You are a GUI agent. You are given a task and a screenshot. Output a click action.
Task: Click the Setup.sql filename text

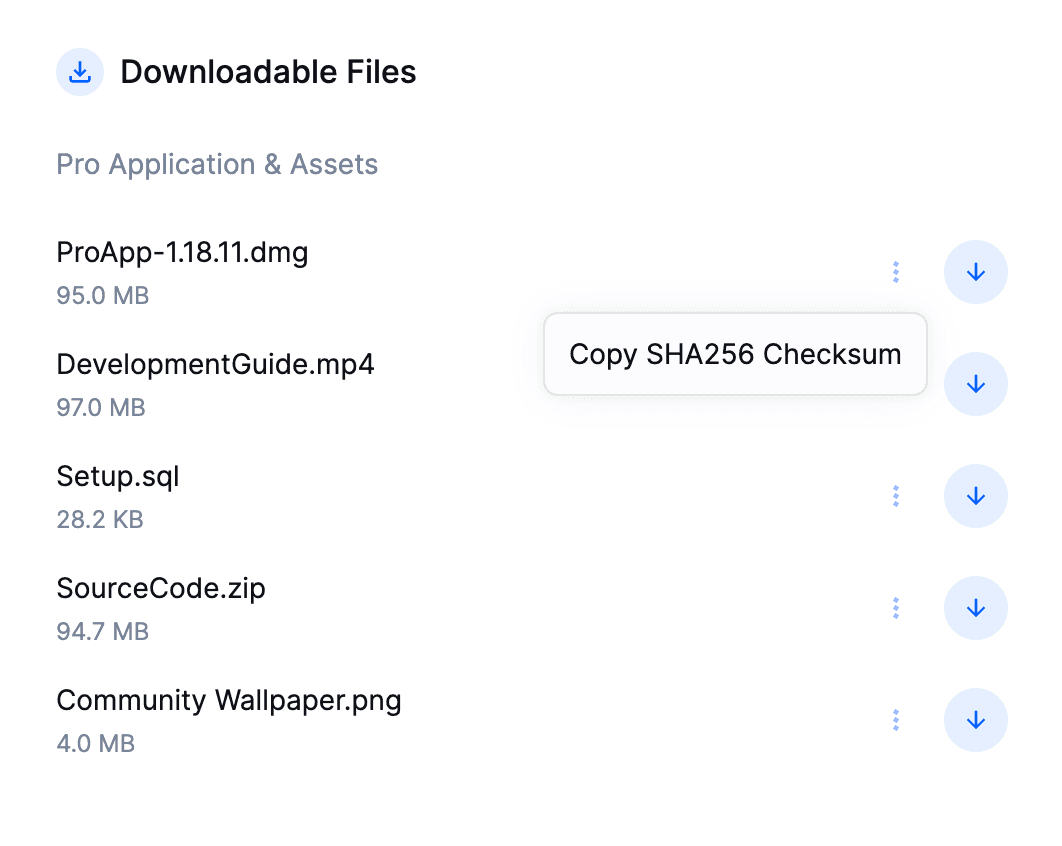point(118,477)
